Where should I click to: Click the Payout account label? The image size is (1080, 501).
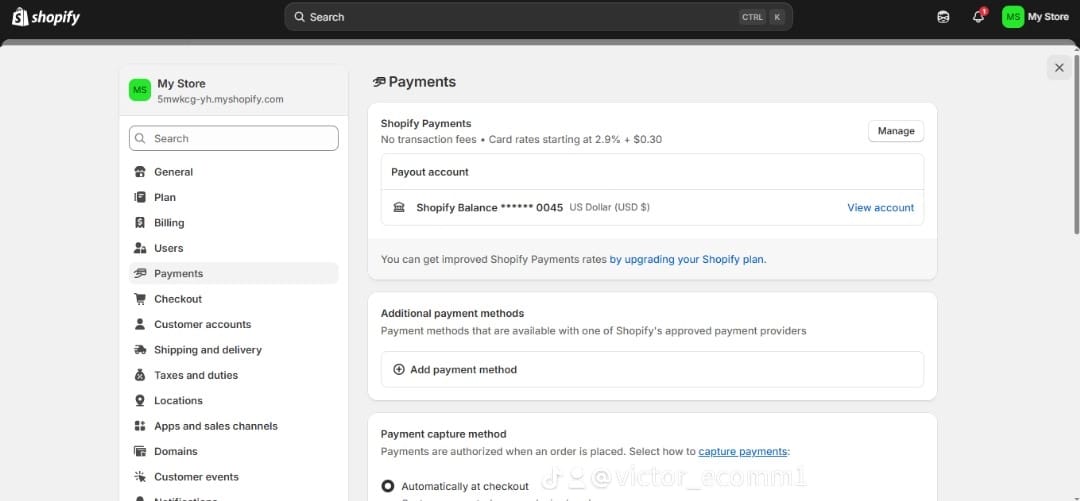coord(430,172)
